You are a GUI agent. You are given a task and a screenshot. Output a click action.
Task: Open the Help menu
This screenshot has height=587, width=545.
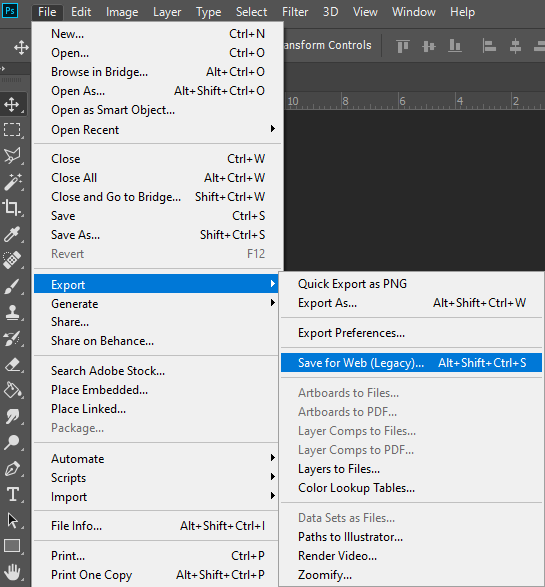click(462, 12)
